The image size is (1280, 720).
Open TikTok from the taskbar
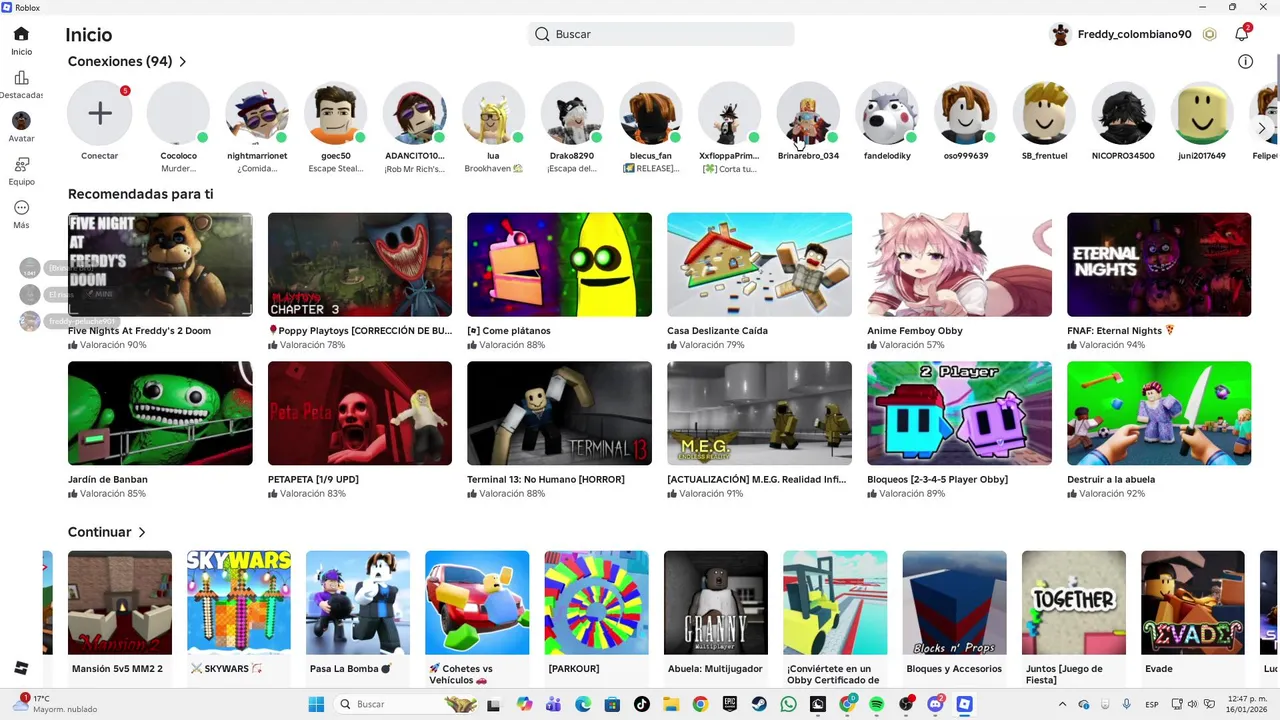[642, 704]
